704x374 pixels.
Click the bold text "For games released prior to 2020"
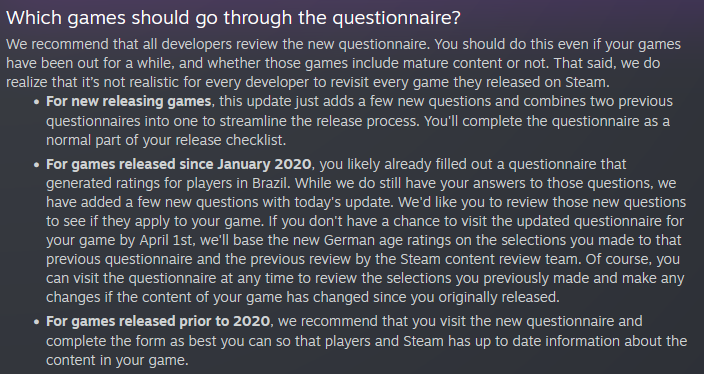tap(158, 321)
